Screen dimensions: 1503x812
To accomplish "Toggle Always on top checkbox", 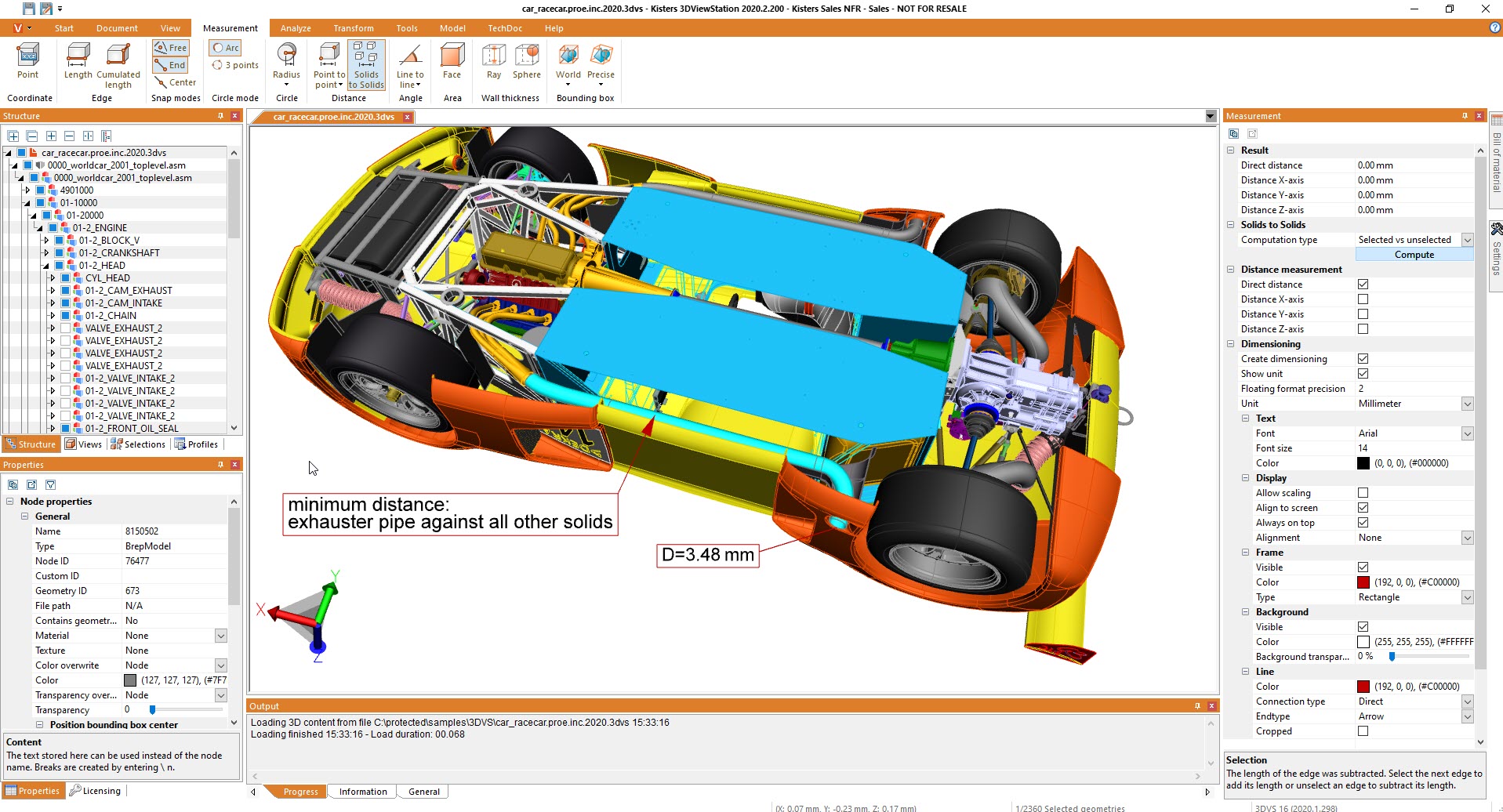I will 1363,523.
